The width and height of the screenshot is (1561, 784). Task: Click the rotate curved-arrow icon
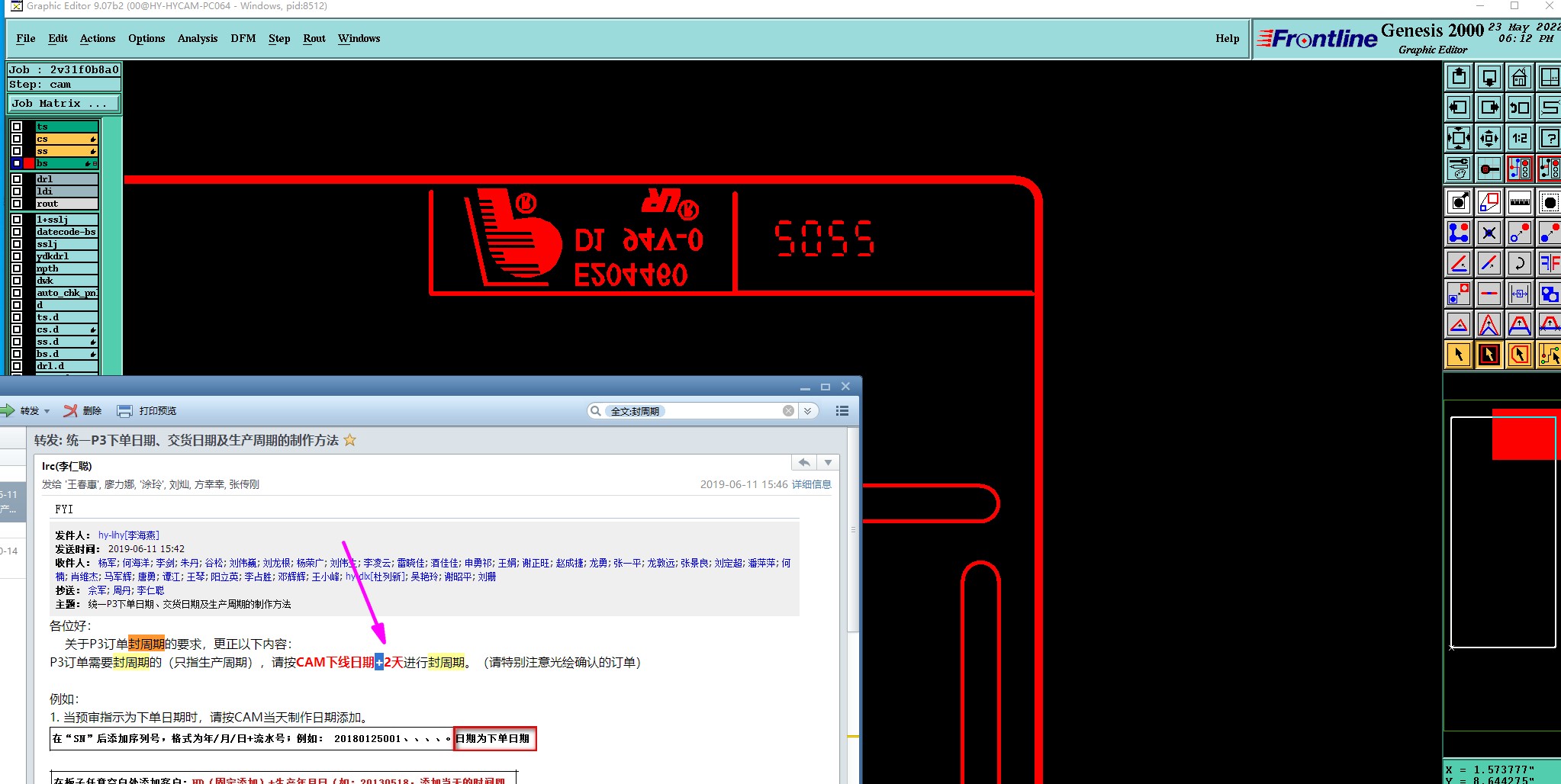pyautogui.click(x=1519, y=263)
